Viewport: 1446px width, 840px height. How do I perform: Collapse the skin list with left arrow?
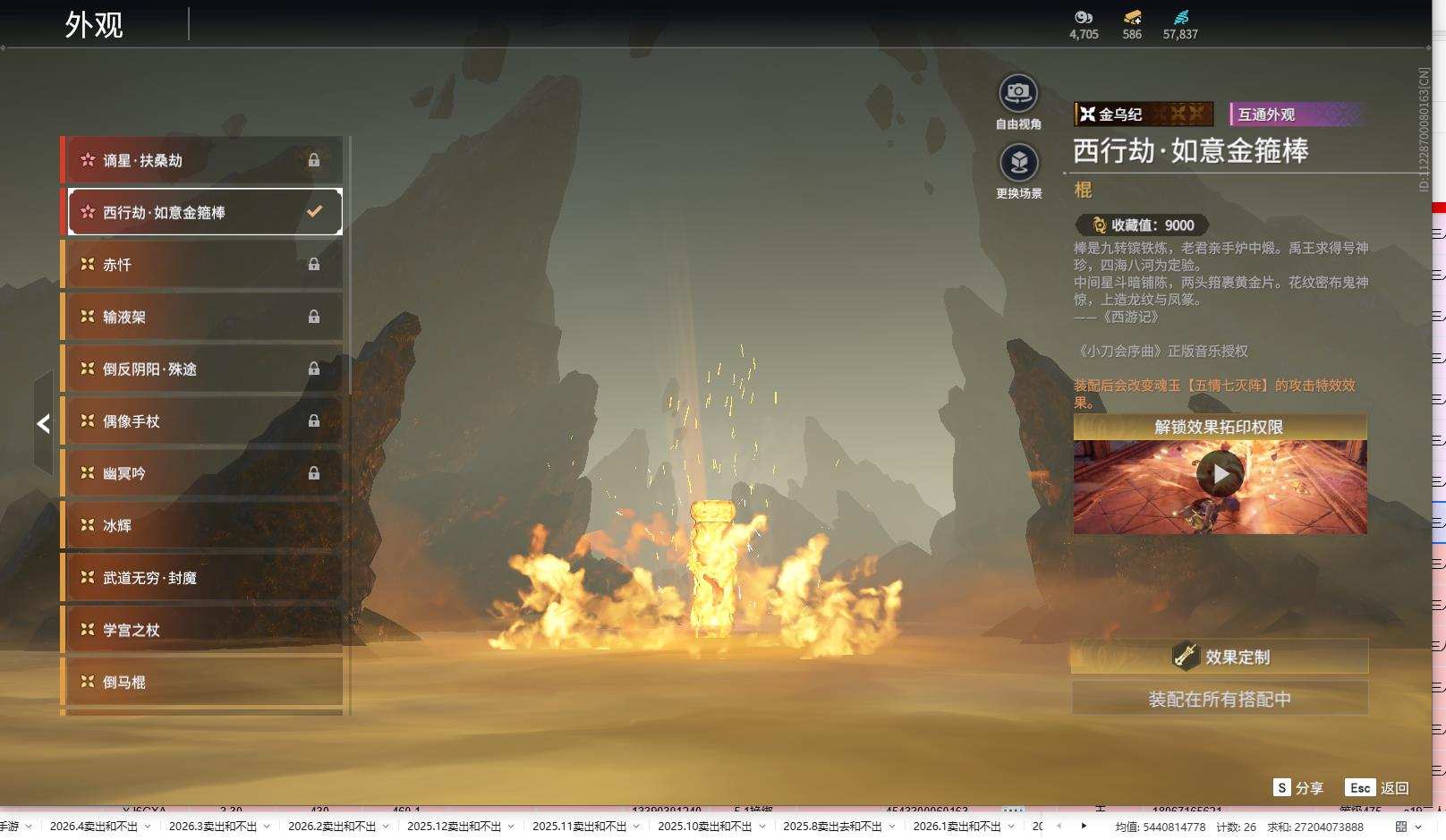43,424
